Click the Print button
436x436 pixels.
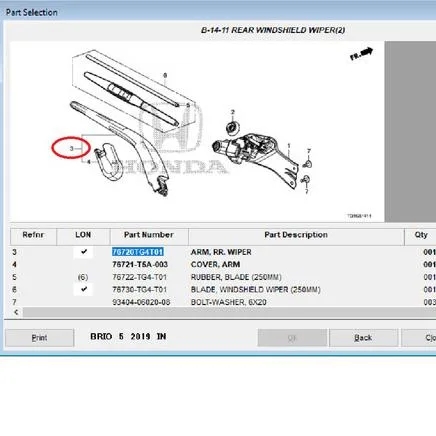(x=39, y=338)
